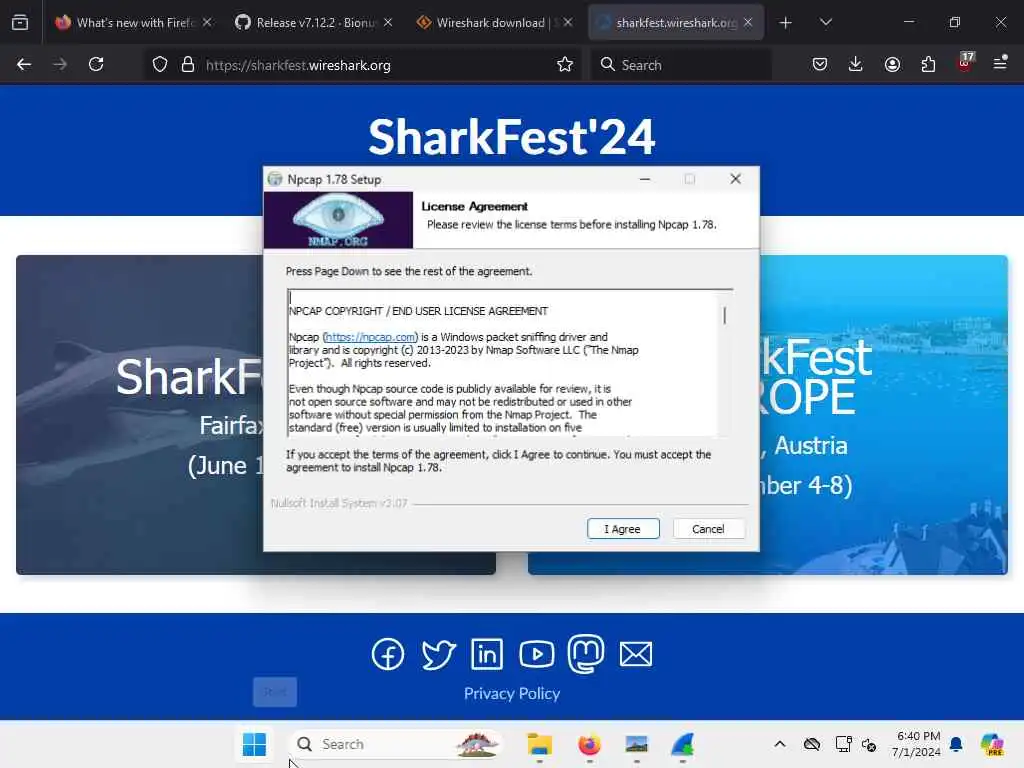Open Copilot preview taskbar icon
This screenshot has width=1024, height=768.
click(x=992, y=744)
